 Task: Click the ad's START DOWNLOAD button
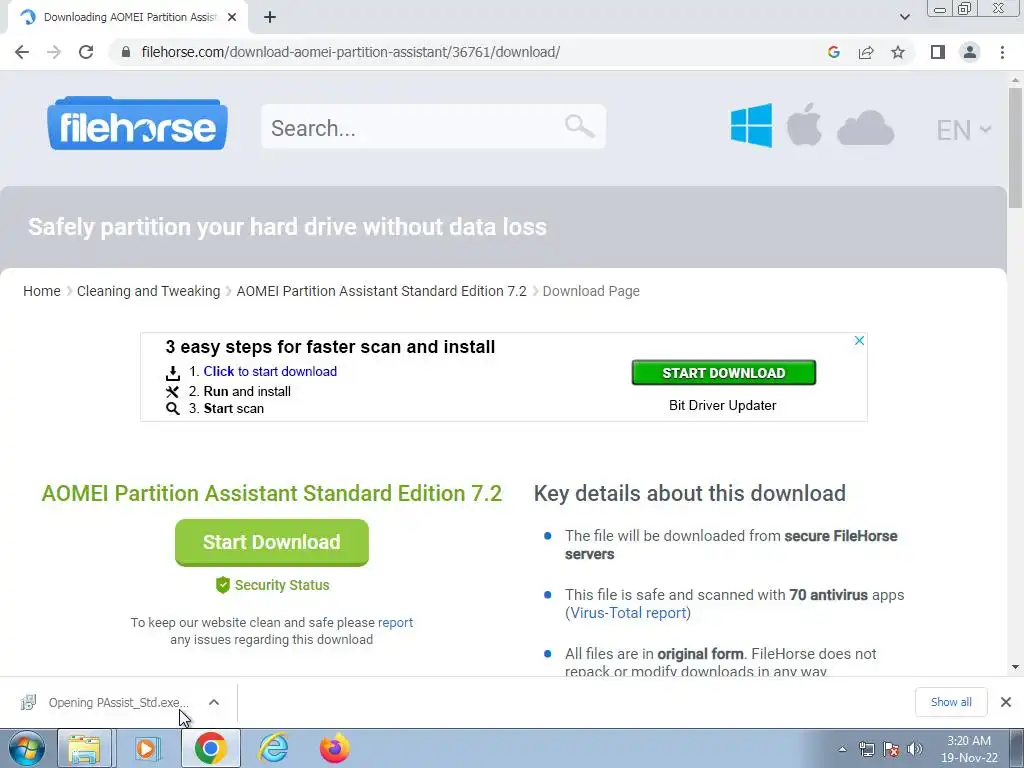724,372
